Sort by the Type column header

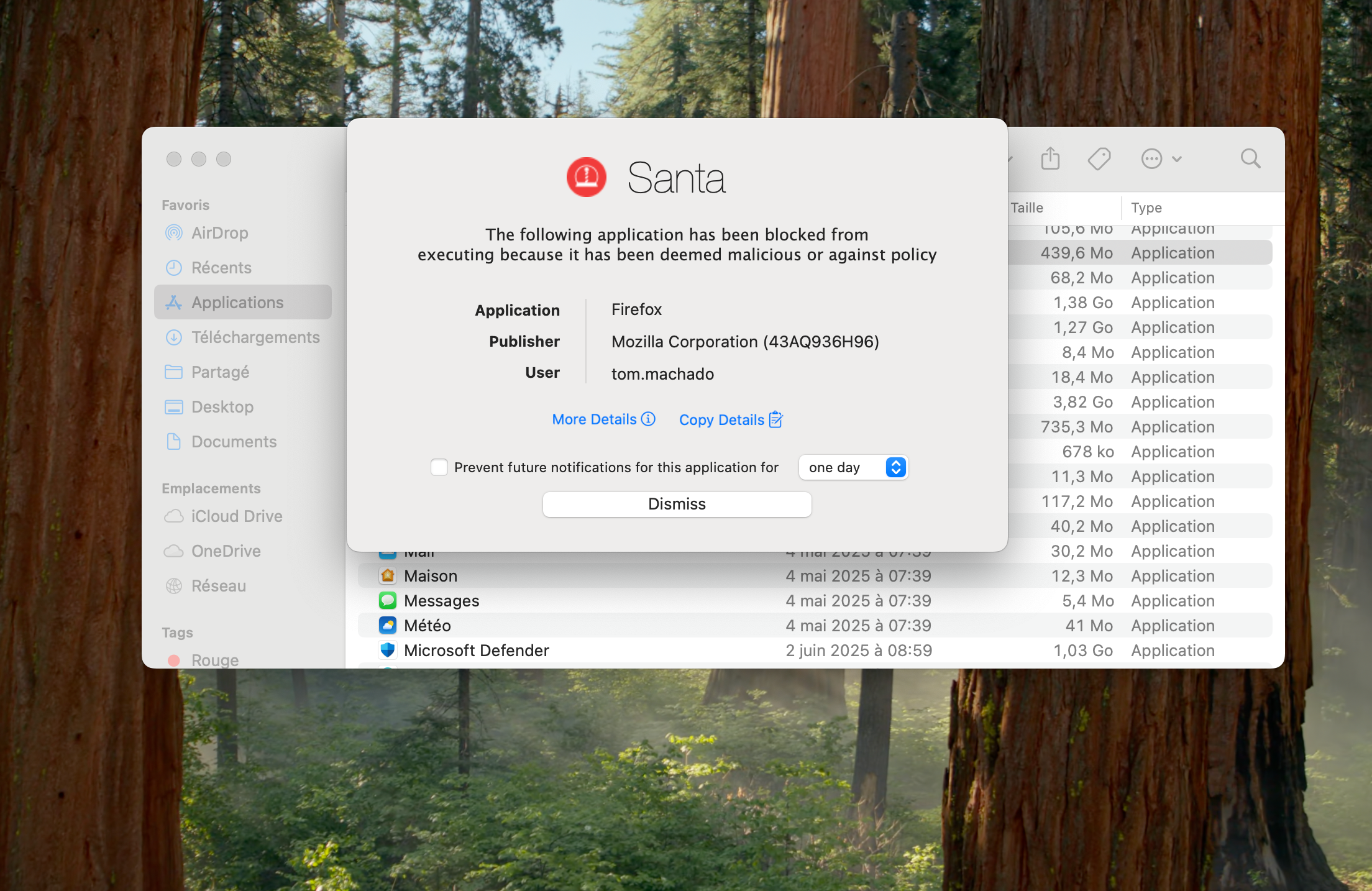pyautogui.click(x=1146, y=208)
